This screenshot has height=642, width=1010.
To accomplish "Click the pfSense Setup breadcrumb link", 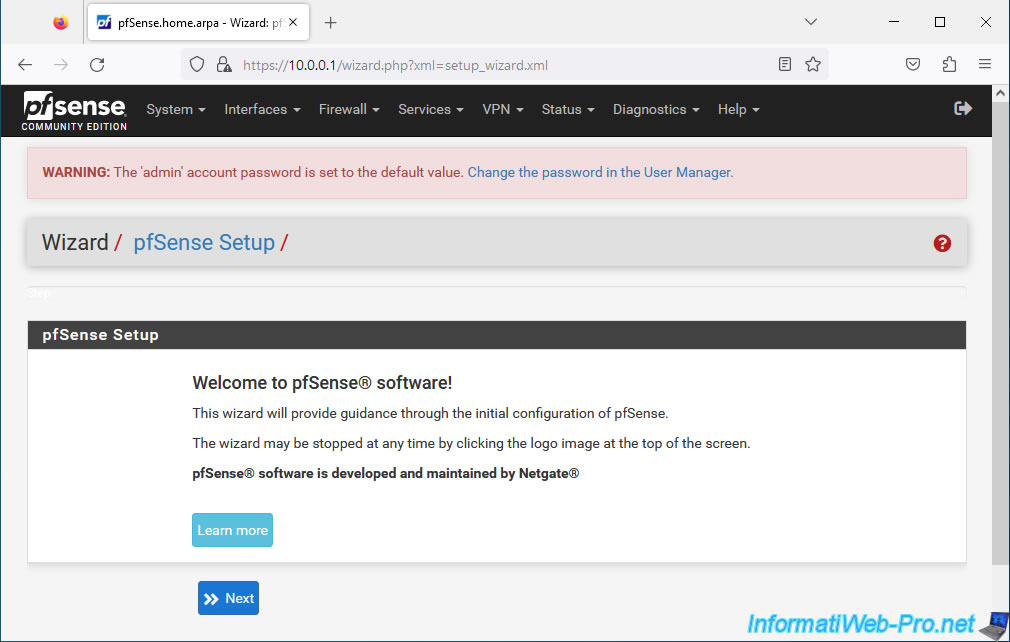I will coord(204,243).
